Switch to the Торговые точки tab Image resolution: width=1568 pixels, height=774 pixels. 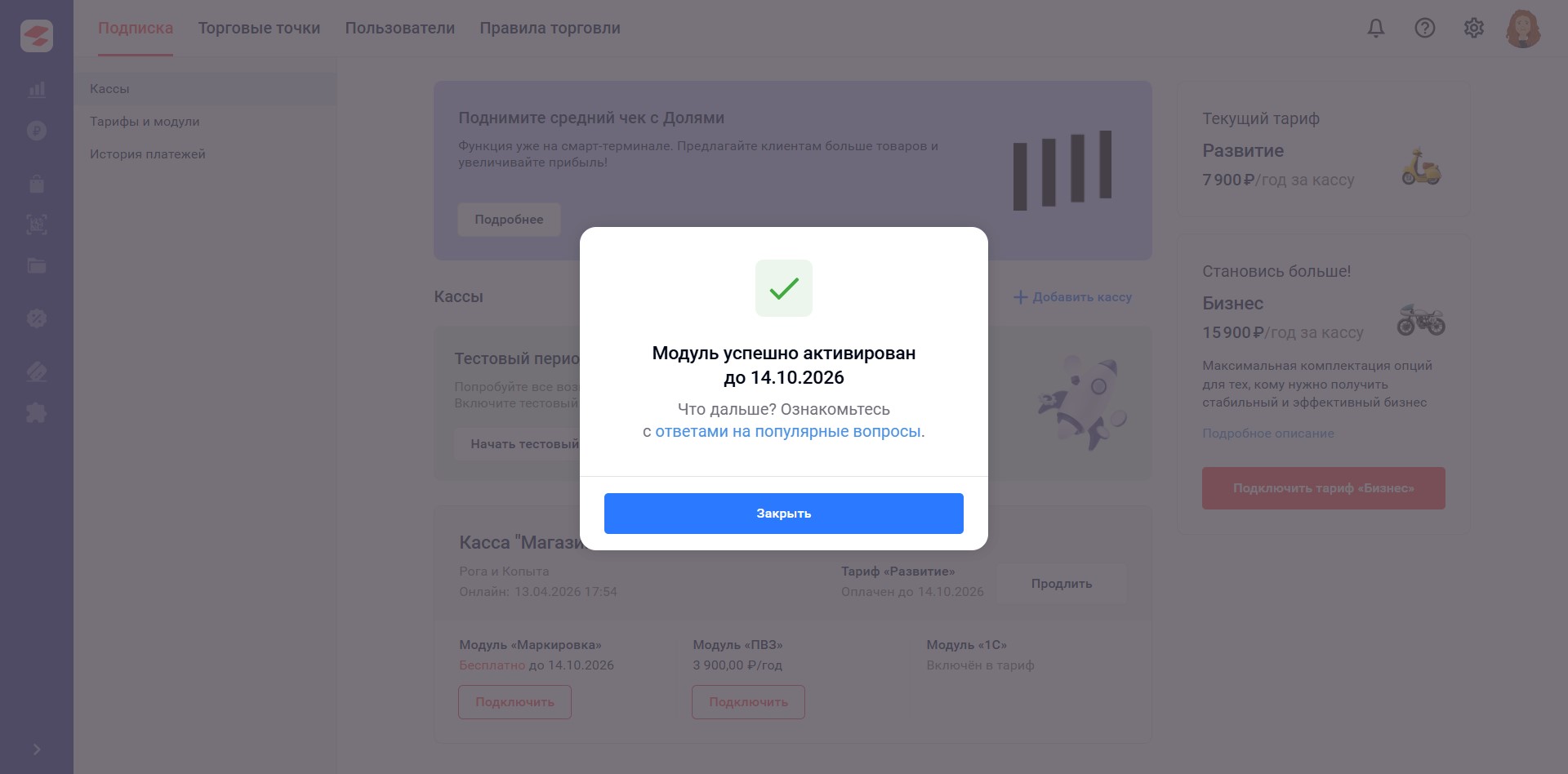click(x=259, y=29)
